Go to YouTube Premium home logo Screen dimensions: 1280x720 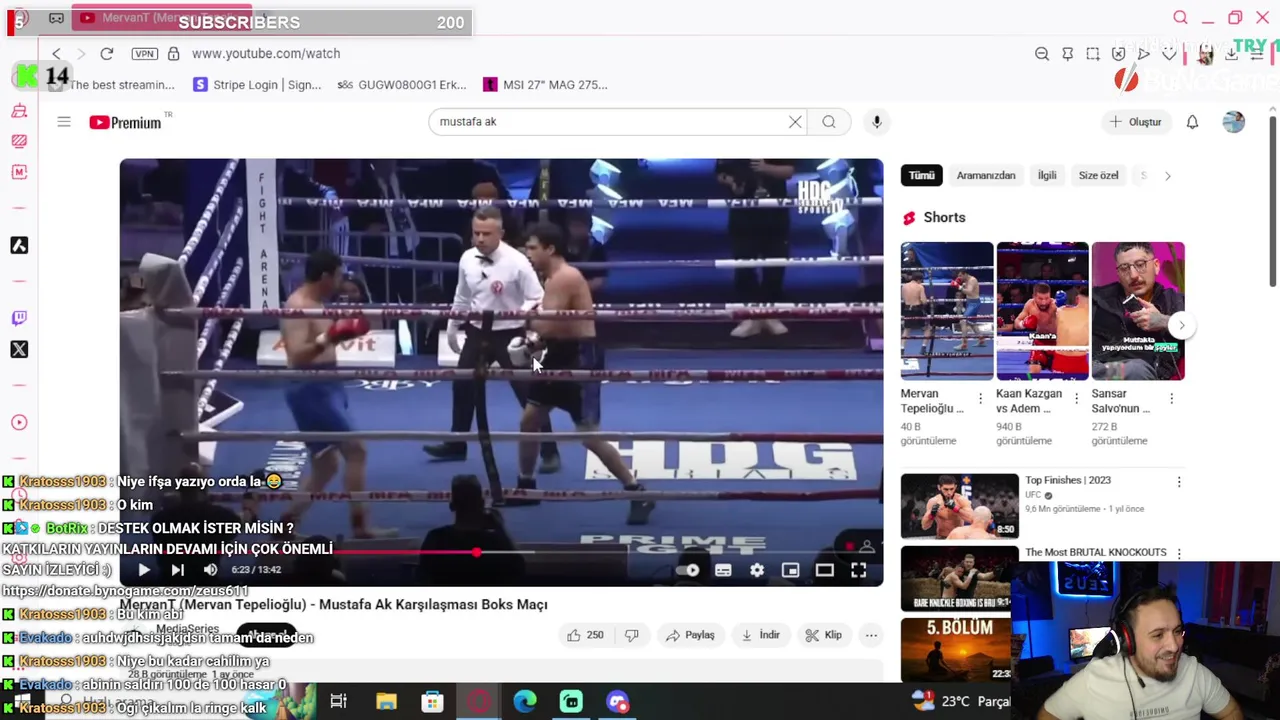125,122
